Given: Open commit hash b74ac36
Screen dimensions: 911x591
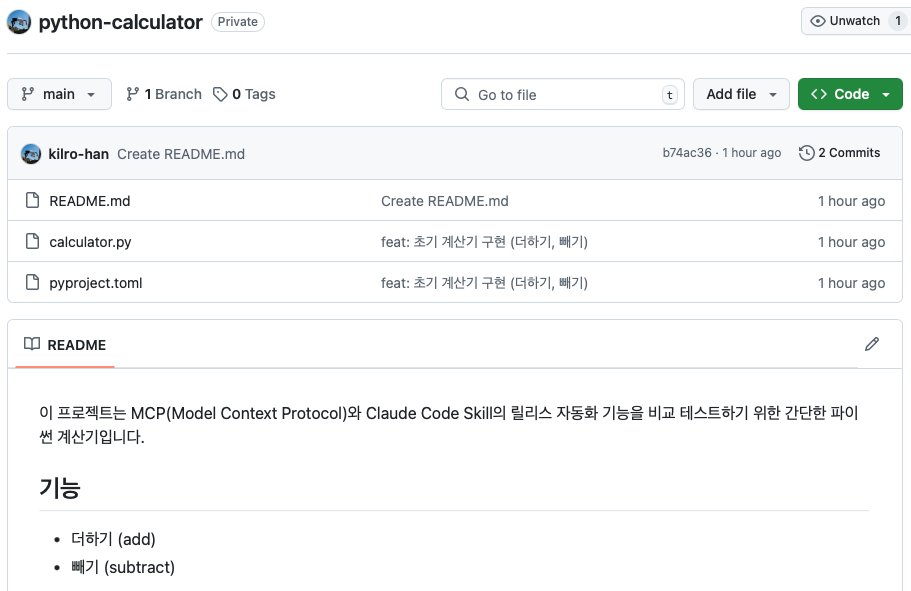Looking at the screenshot, I should click(687, 153).
